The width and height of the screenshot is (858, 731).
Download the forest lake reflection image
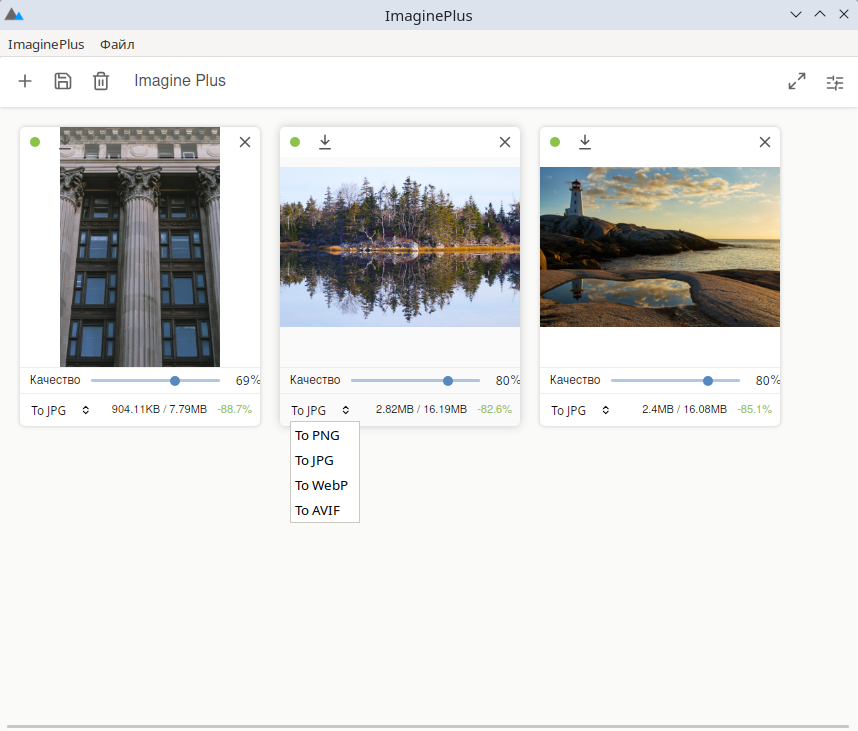[x=325, y=142]
